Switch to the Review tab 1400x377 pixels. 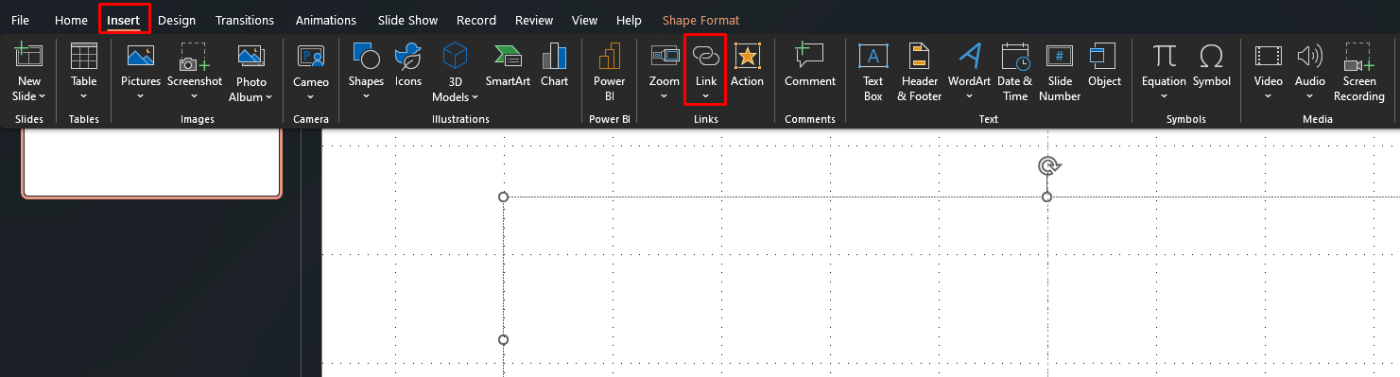point(534,20)
